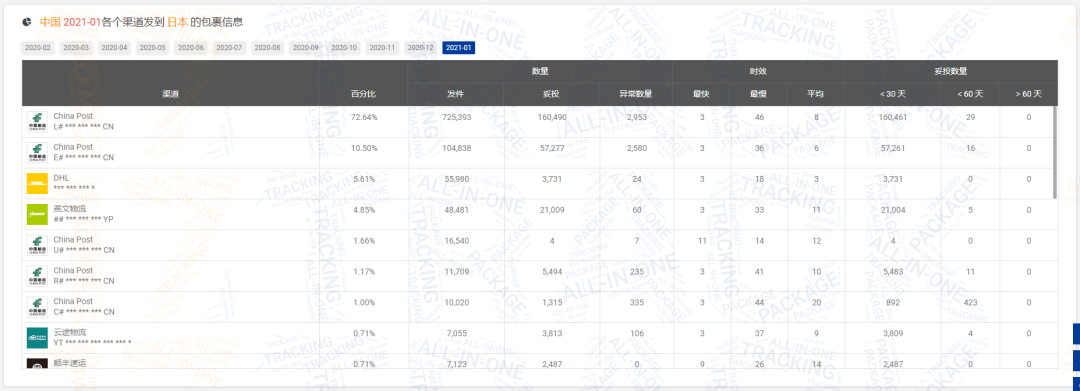
Task: Click the 160,490 delivered count cell
Action: tap(552, 117)
